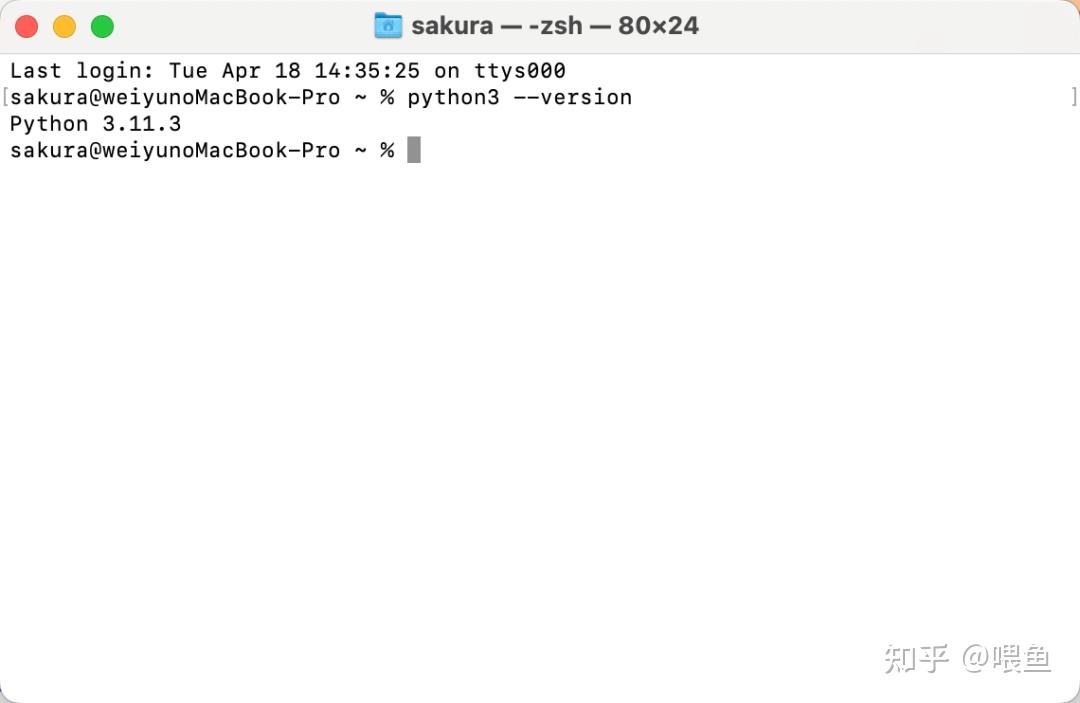The width and height of the screenshot is (1080, 703).
Task: Click the "%" symbol on the first prompt
Action: (387, 97)
